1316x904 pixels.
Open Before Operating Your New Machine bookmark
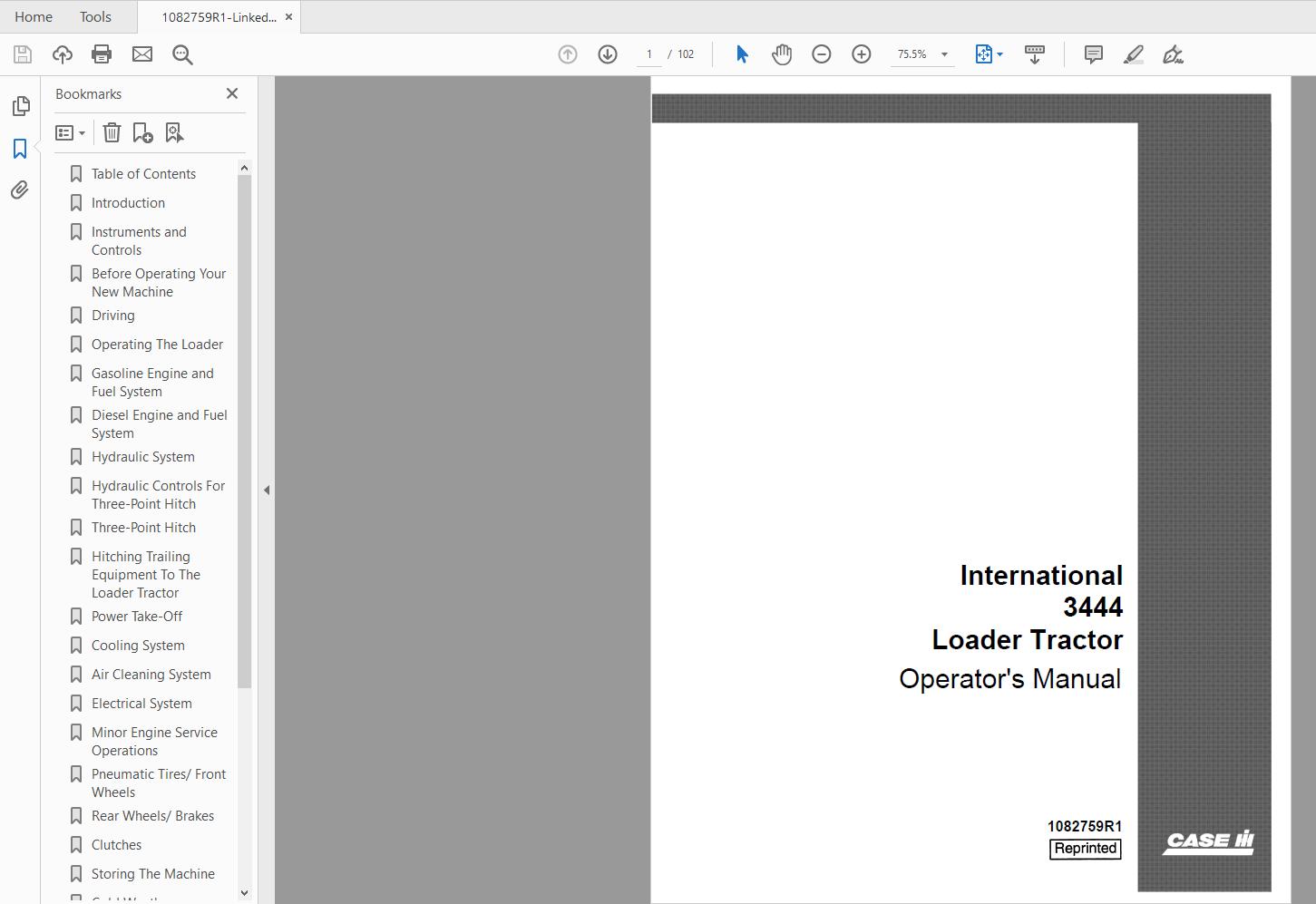tap(159, 283)
